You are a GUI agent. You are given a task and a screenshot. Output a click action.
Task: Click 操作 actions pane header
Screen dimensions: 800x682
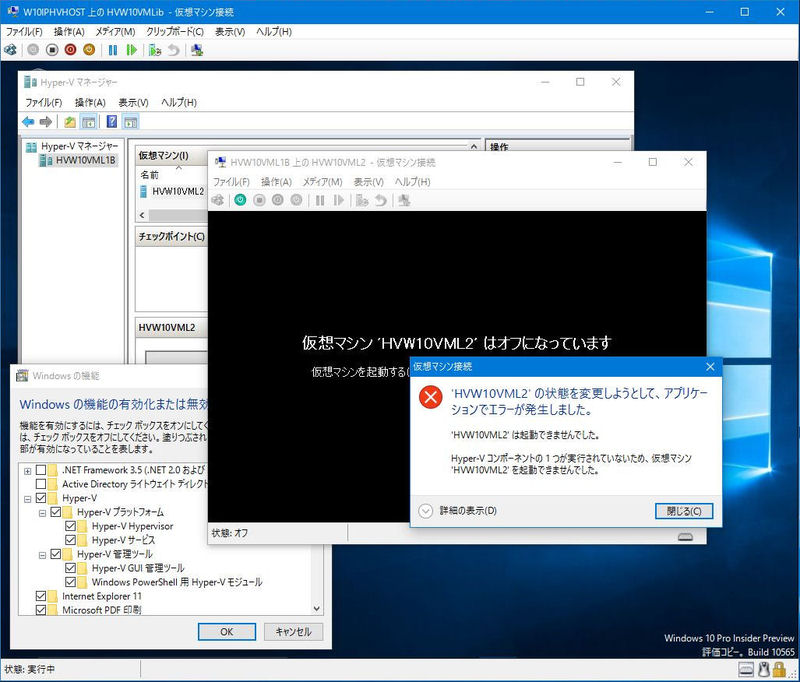[x=499, y=147]
